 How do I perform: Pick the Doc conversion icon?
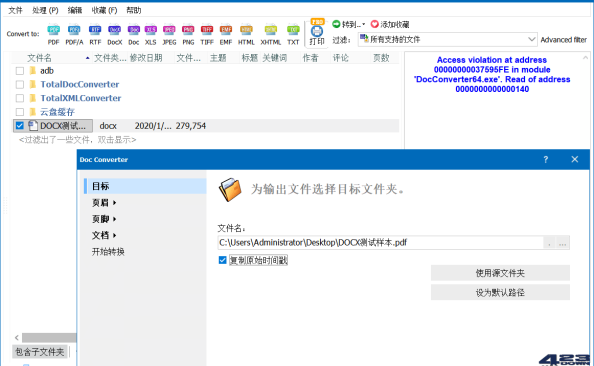[x=134, y=34]
